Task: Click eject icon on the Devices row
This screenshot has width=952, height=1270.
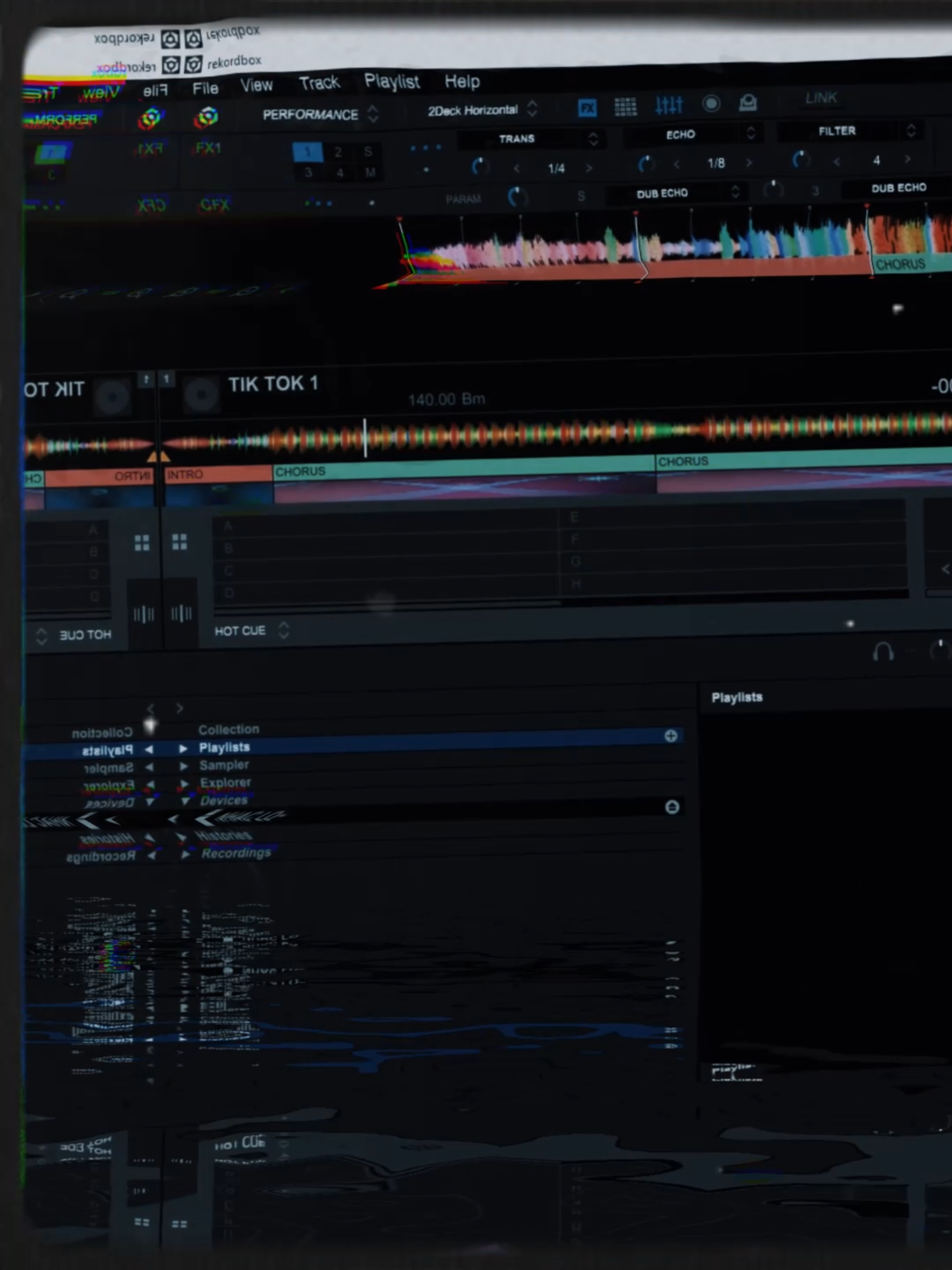Action: [x=672, y=806]
